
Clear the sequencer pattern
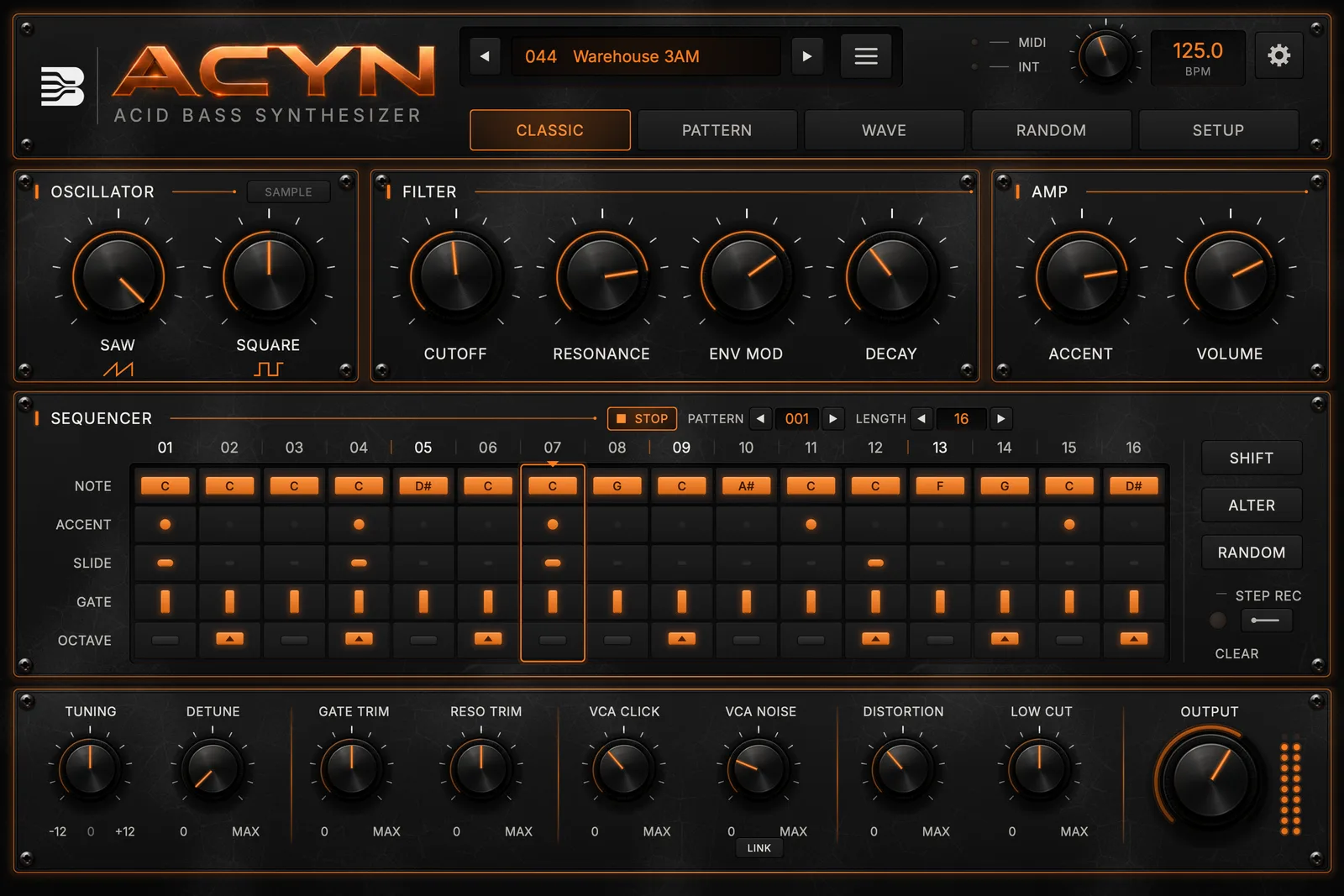[1236, 653]
